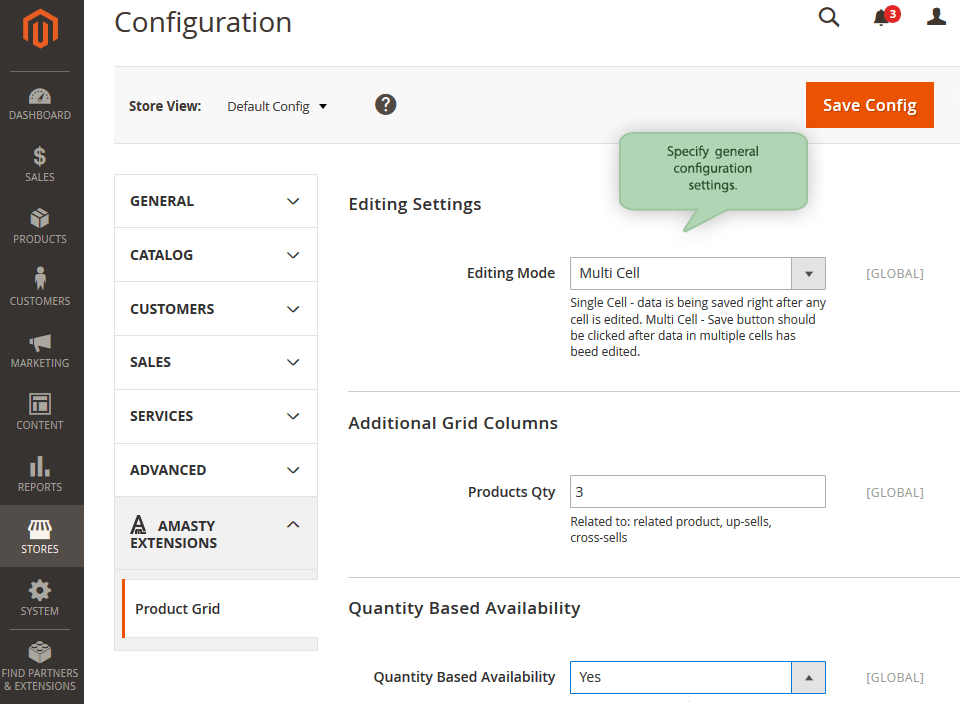Viewport: 960px width, 704px height.
Task: Open the Store View Default Config dropdown
Action: (x=277, y=107)
